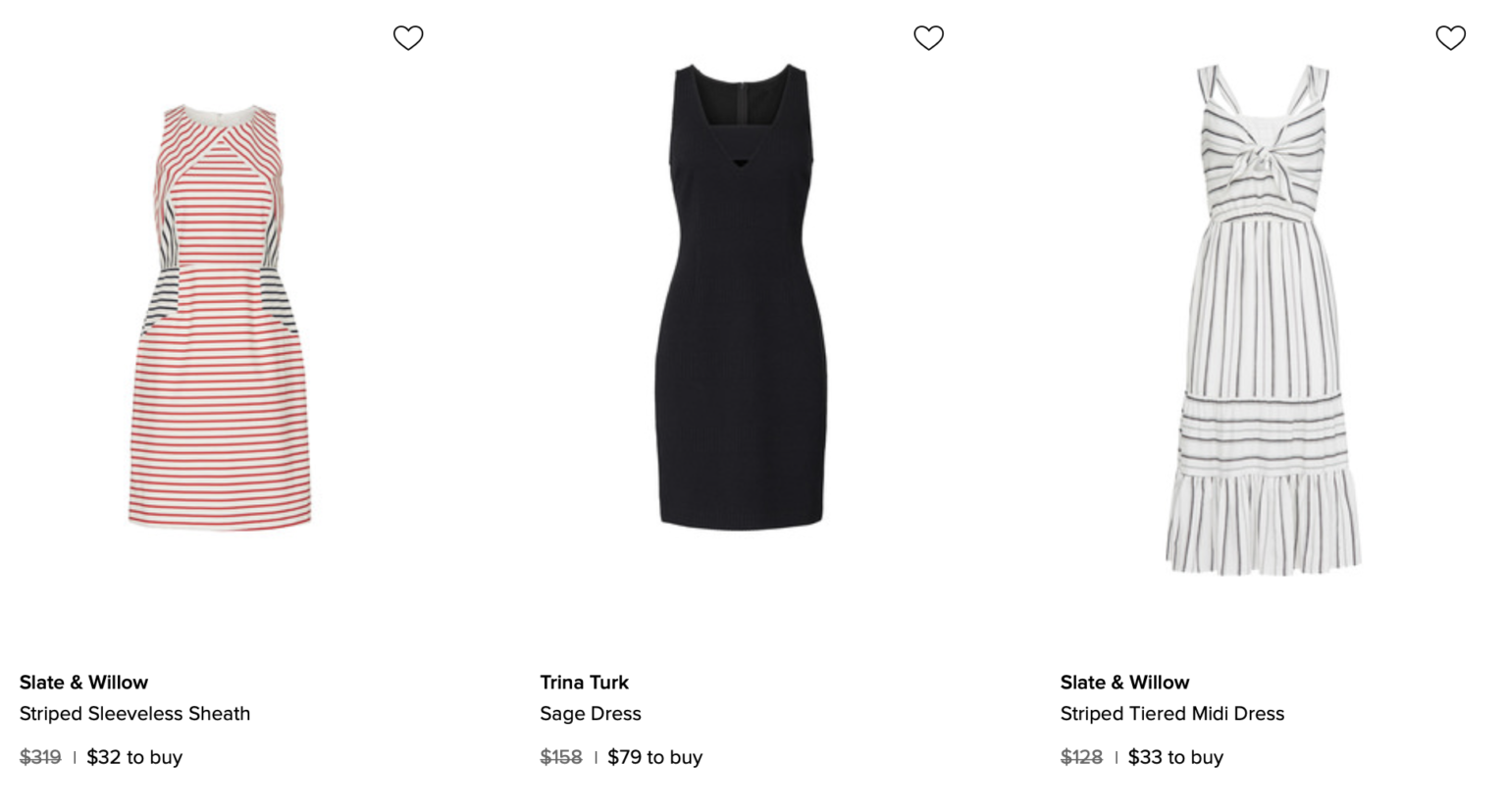Select the Sage Dress title link
The width and height of the screenshot is (1507, 812).
tap(590, 714)
